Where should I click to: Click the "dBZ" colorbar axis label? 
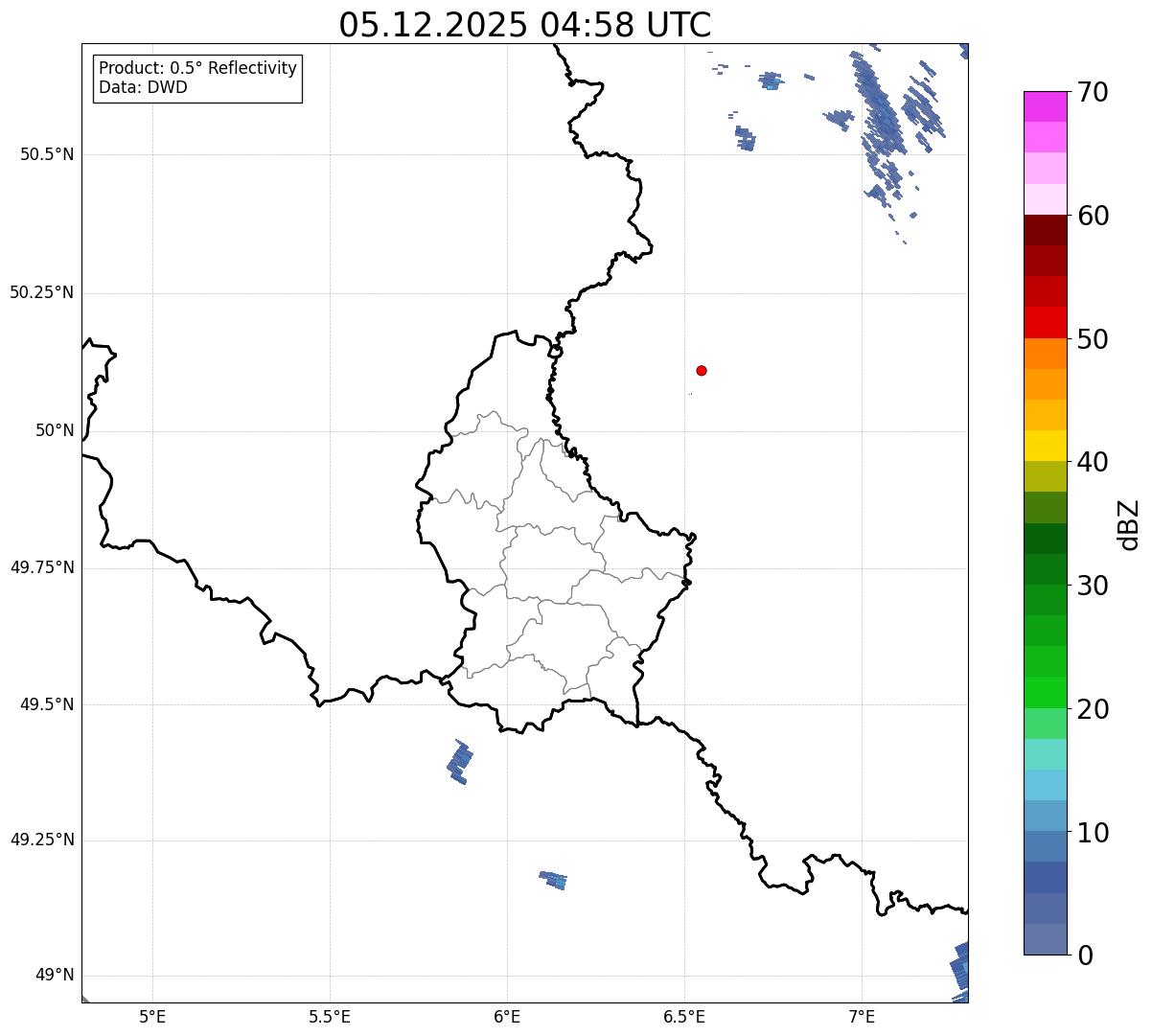coord(1129,524)
